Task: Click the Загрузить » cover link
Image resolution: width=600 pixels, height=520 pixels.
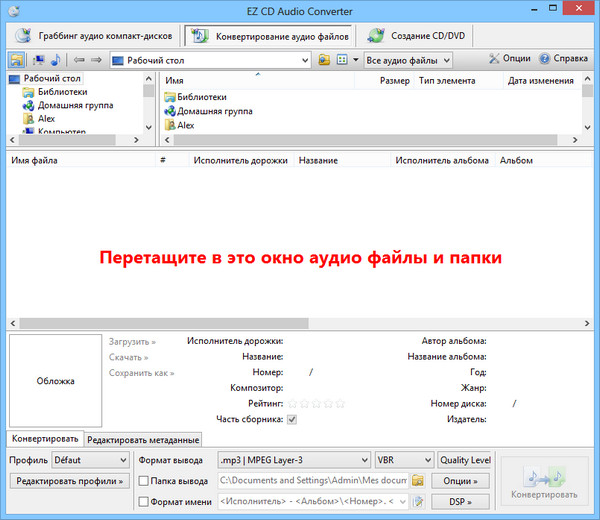Action: 132,342
